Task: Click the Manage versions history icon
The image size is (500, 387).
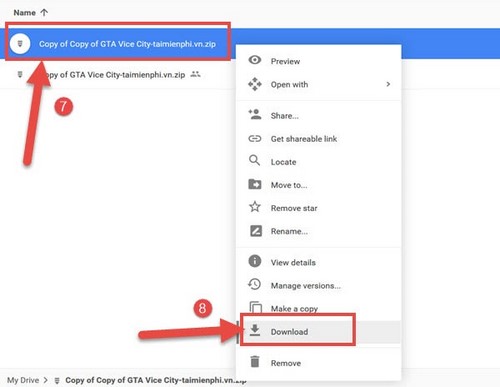Action: click(254, 284)
